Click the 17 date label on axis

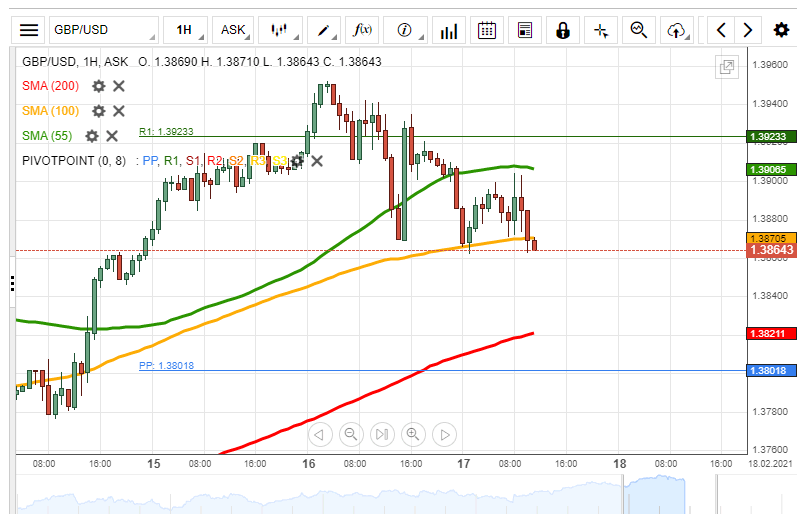pos(463,464)
